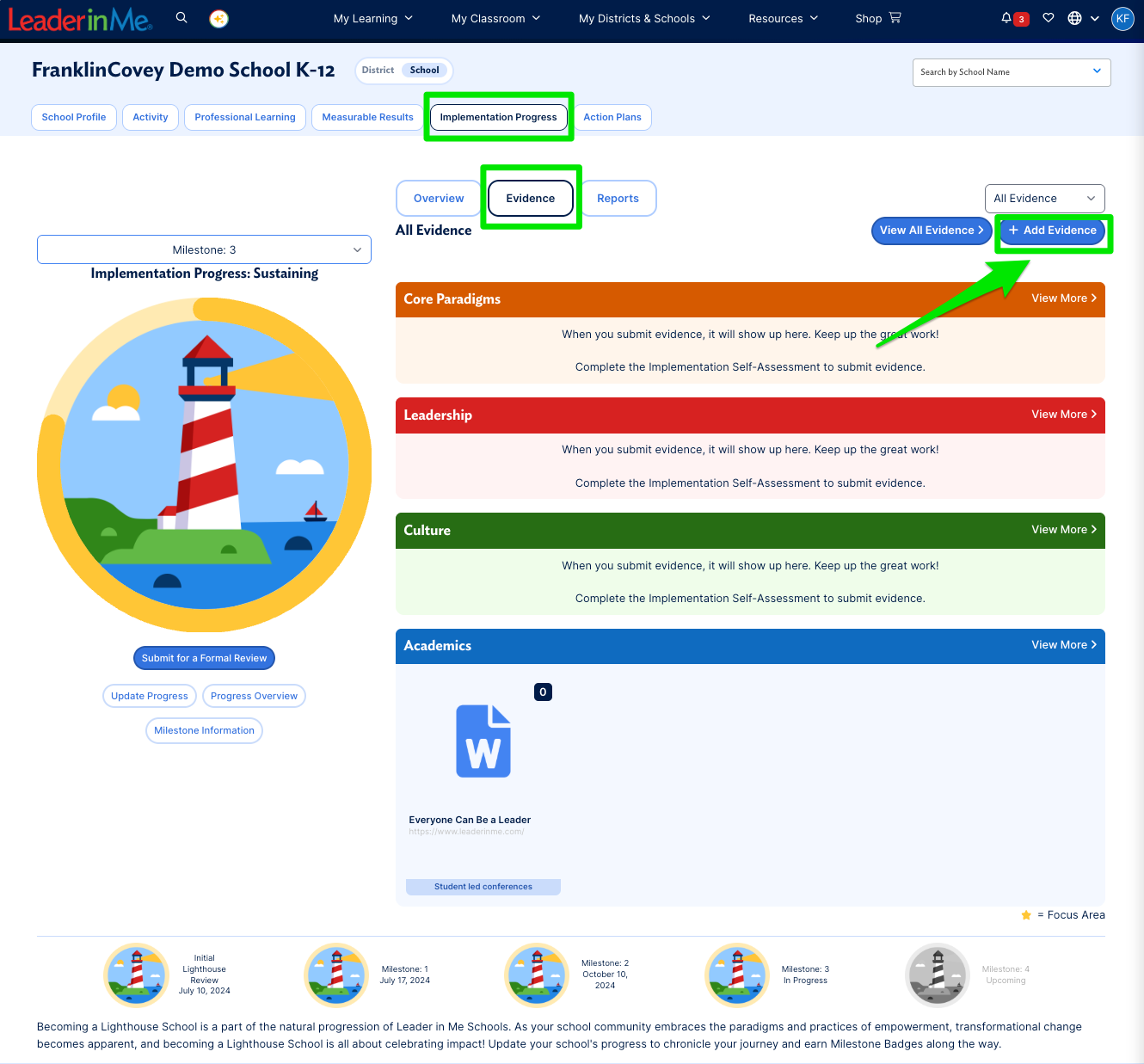Open the leaderinme.com evidence URL
1144x1064 pixels.
tap(466, 832)
